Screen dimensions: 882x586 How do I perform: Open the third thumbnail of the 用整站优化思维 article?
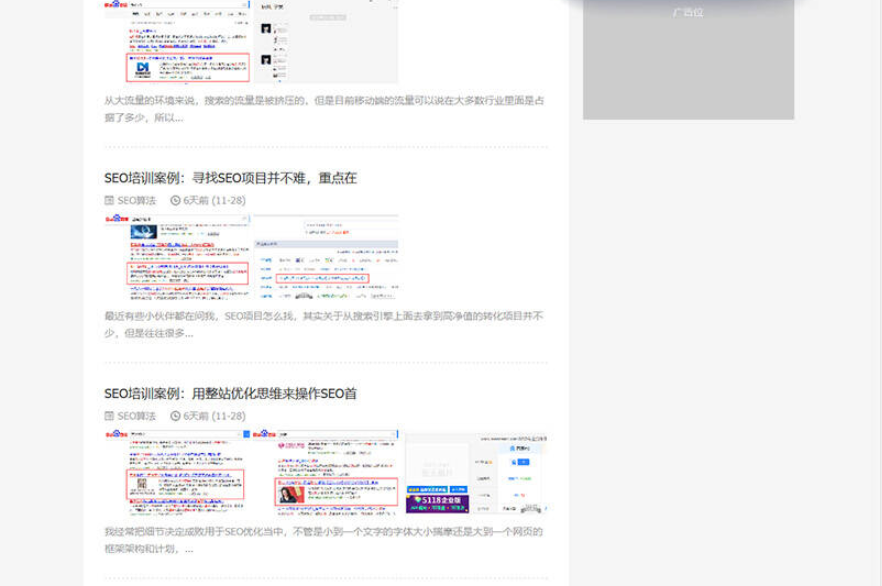476,471
